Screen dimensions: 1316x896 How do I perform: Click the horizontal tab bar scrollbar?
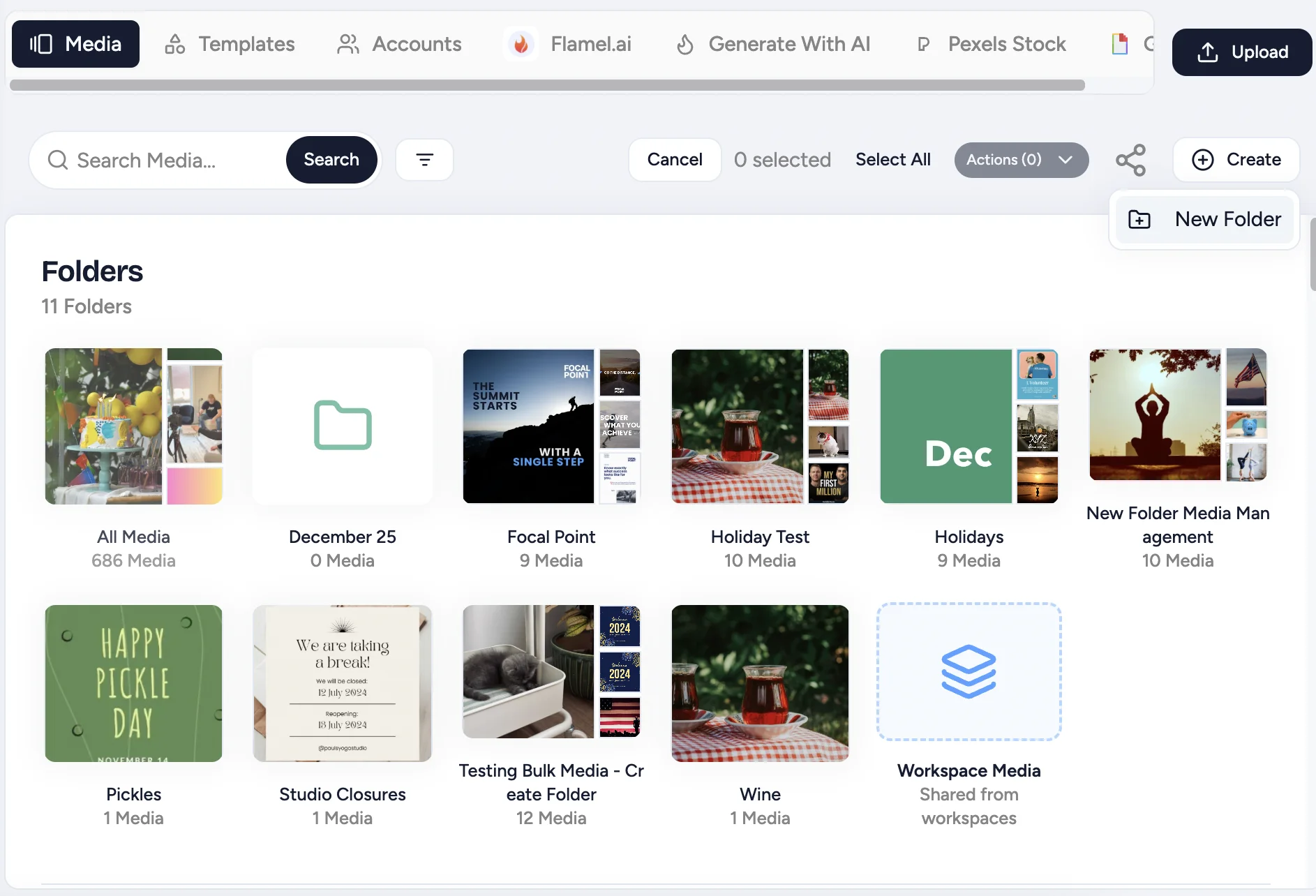click(x=547, y=85)
